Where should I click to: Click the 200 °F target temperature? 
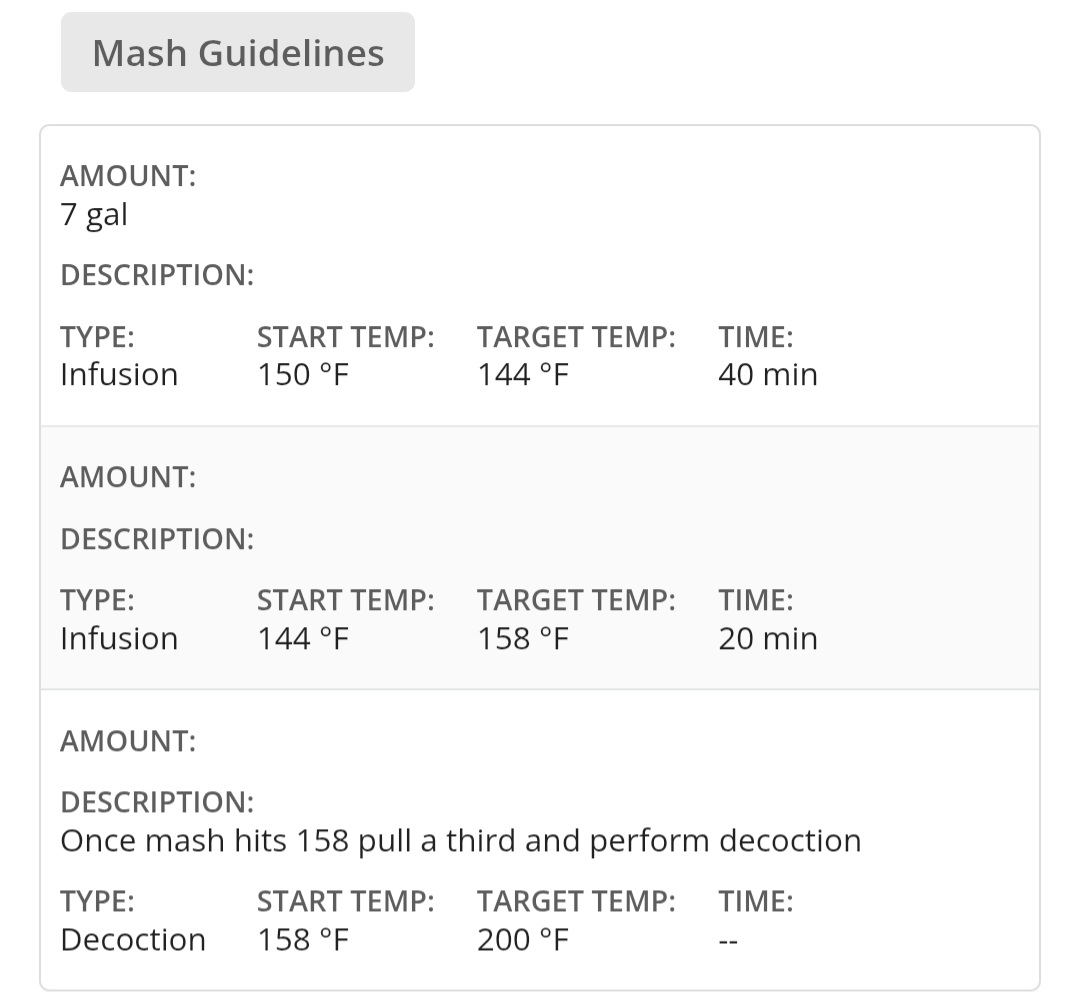(522, 940)
